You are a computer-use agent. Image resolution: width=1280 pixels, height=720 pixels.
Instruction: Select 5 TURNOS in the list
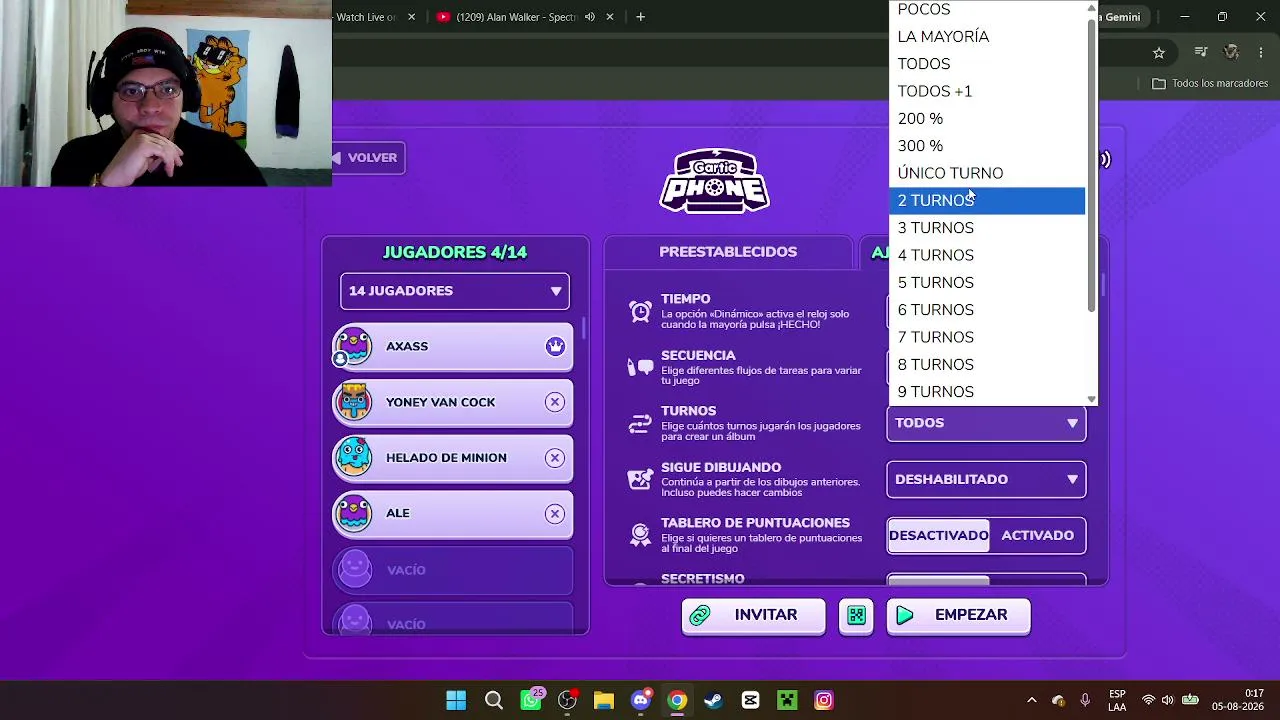(x=987, y=282)
